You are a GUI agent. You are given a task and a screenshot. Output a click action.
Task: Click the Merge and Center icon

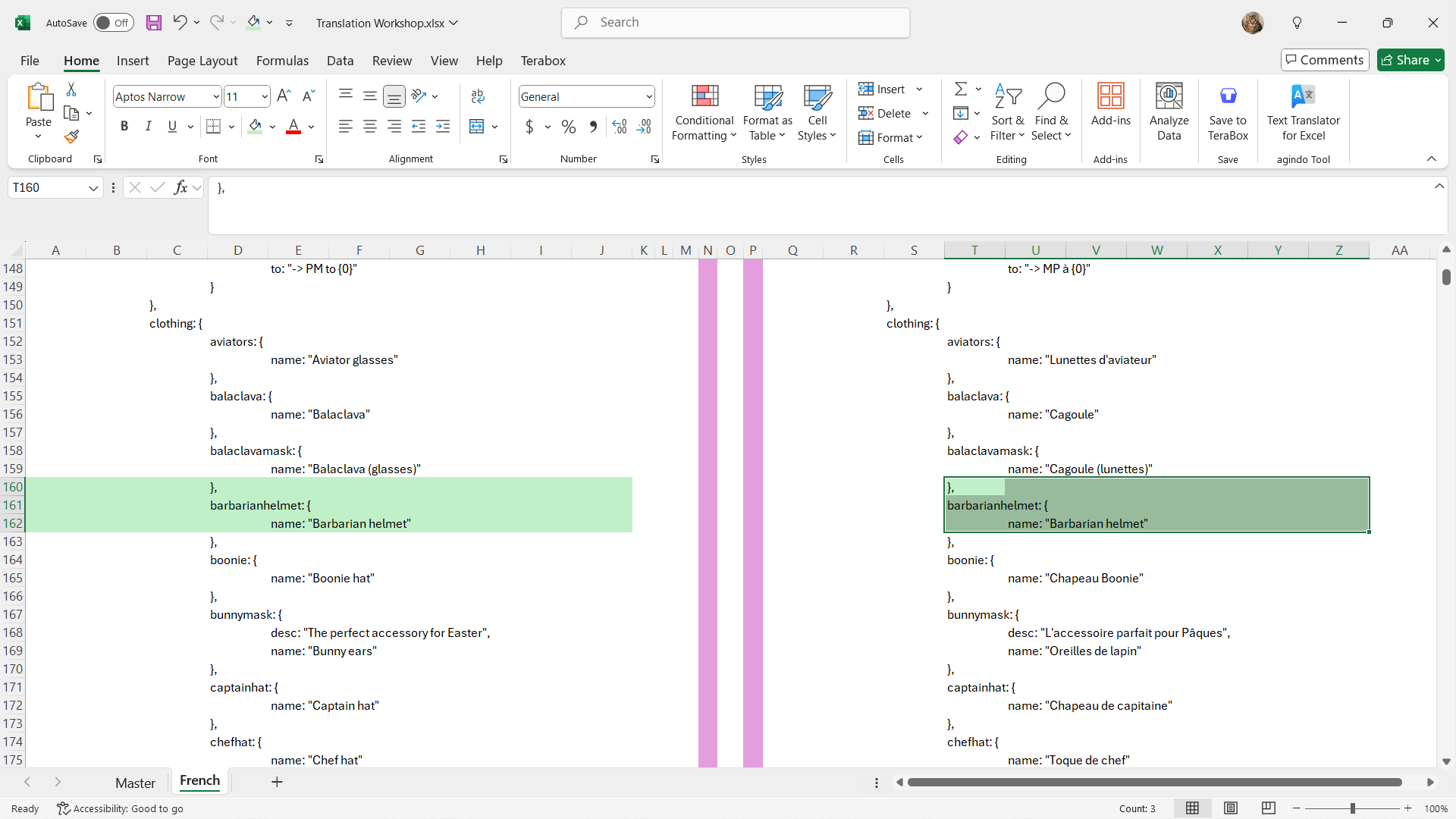point(476,127)
